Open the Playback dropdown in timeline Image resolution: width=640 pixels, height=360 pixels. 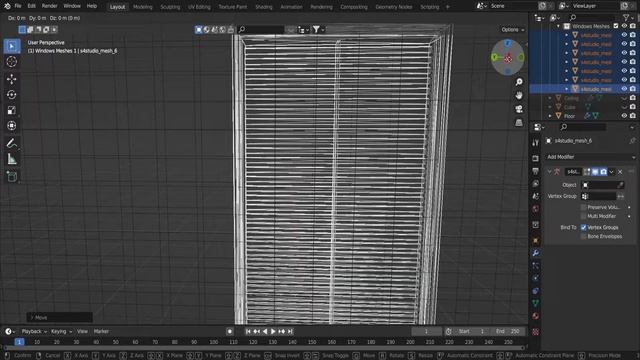pos(34,331)
